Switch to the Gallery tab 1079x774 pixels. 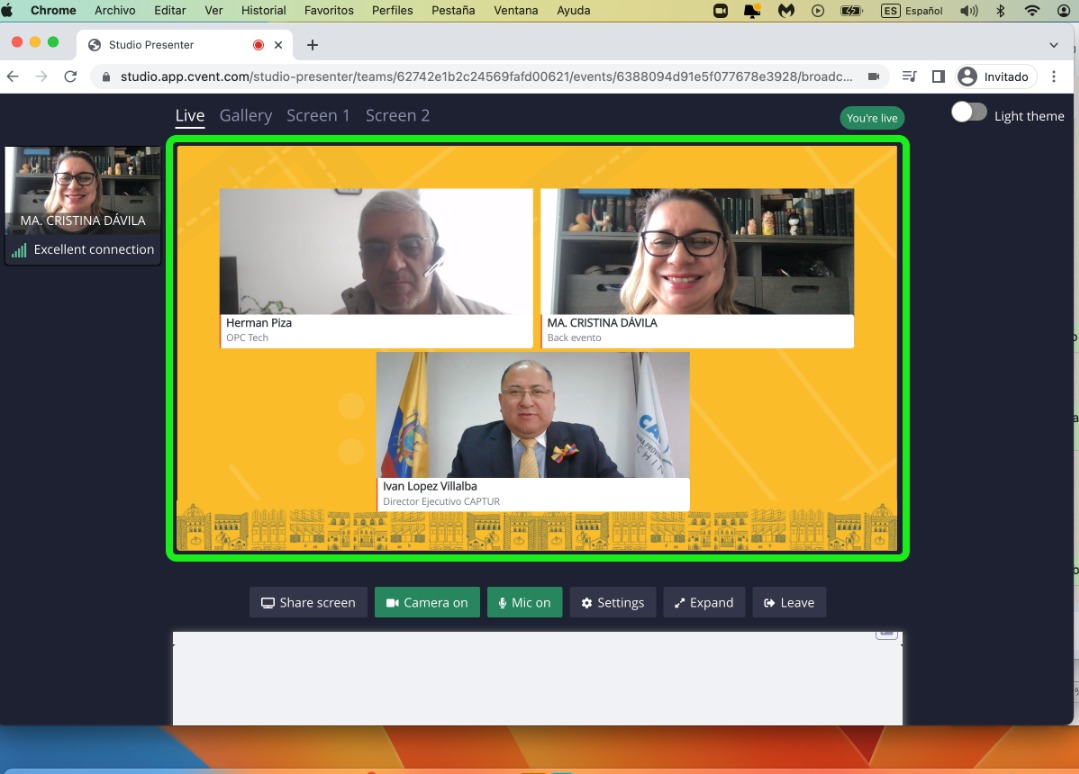pyautogui.click(x=246, y=116)
